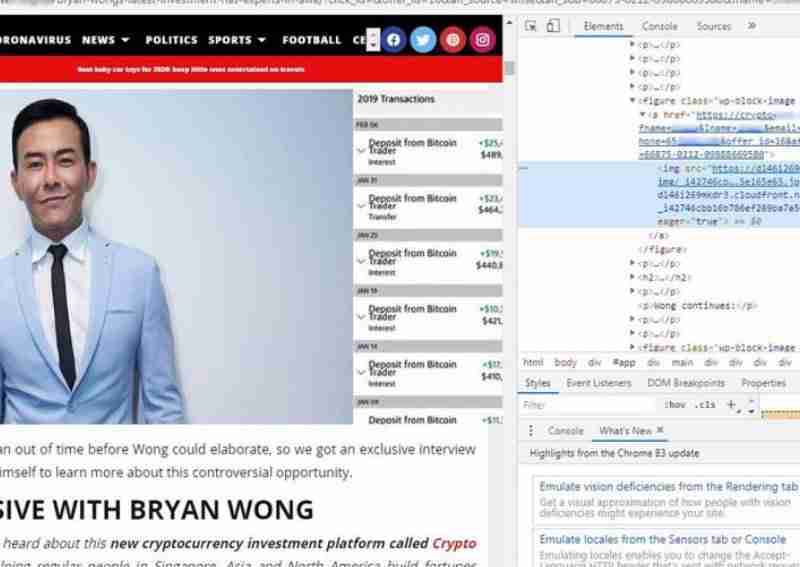This screenshot has width=800, height=567.
Task: Open the drawer three-dot menu beside Console
Action: click(x=531, y=431)
